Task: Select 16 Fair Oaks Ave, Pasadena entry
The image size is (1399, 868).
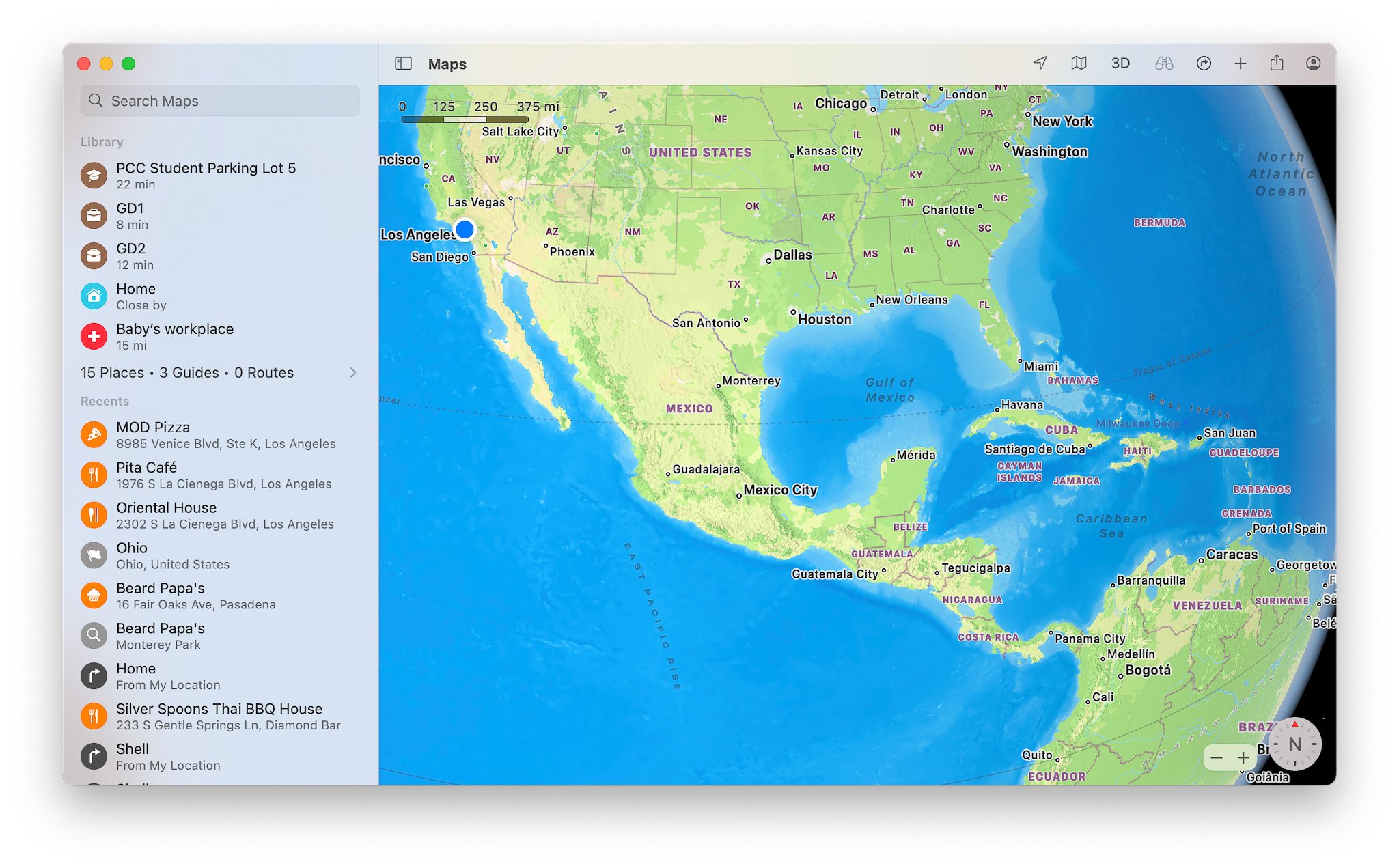Action: click(220, 596)
